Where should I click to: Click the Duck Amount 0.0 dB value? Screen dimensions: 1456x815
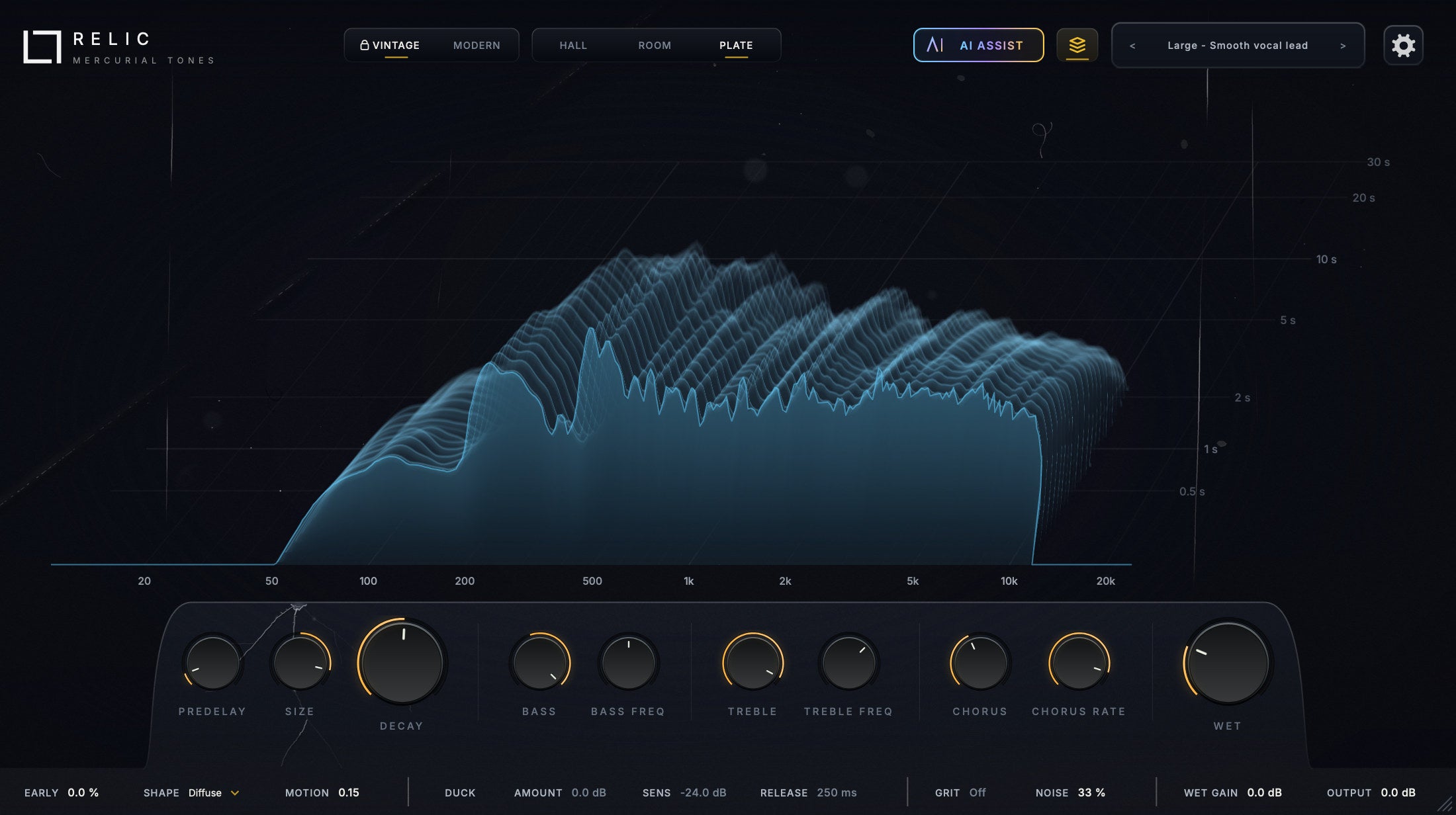[588, 793]
